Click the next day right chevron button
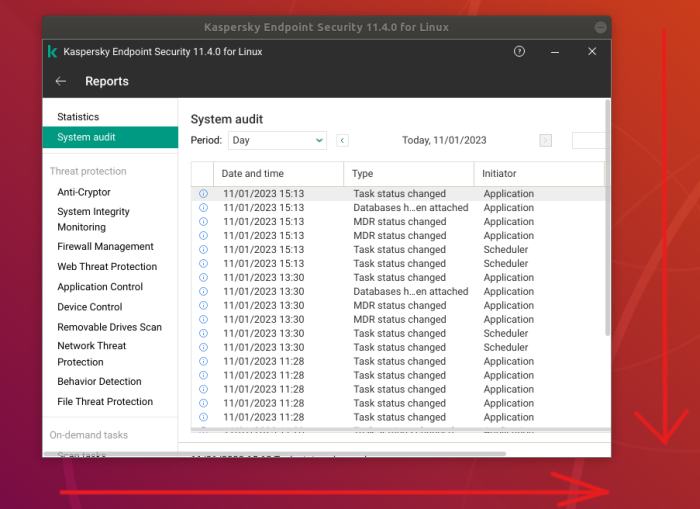Image resolution: width=700 pixels, height=509 pixels. 545,140
